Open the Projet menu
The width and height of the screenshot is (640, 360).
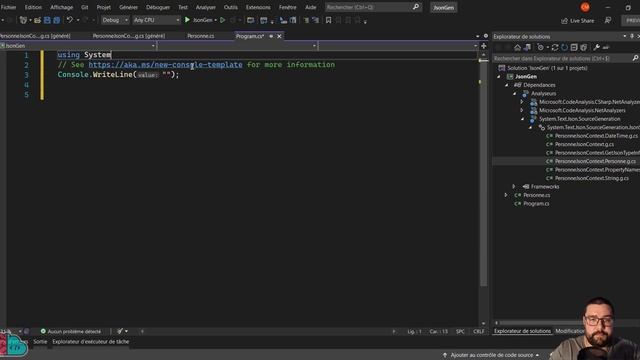coord(104,7)
